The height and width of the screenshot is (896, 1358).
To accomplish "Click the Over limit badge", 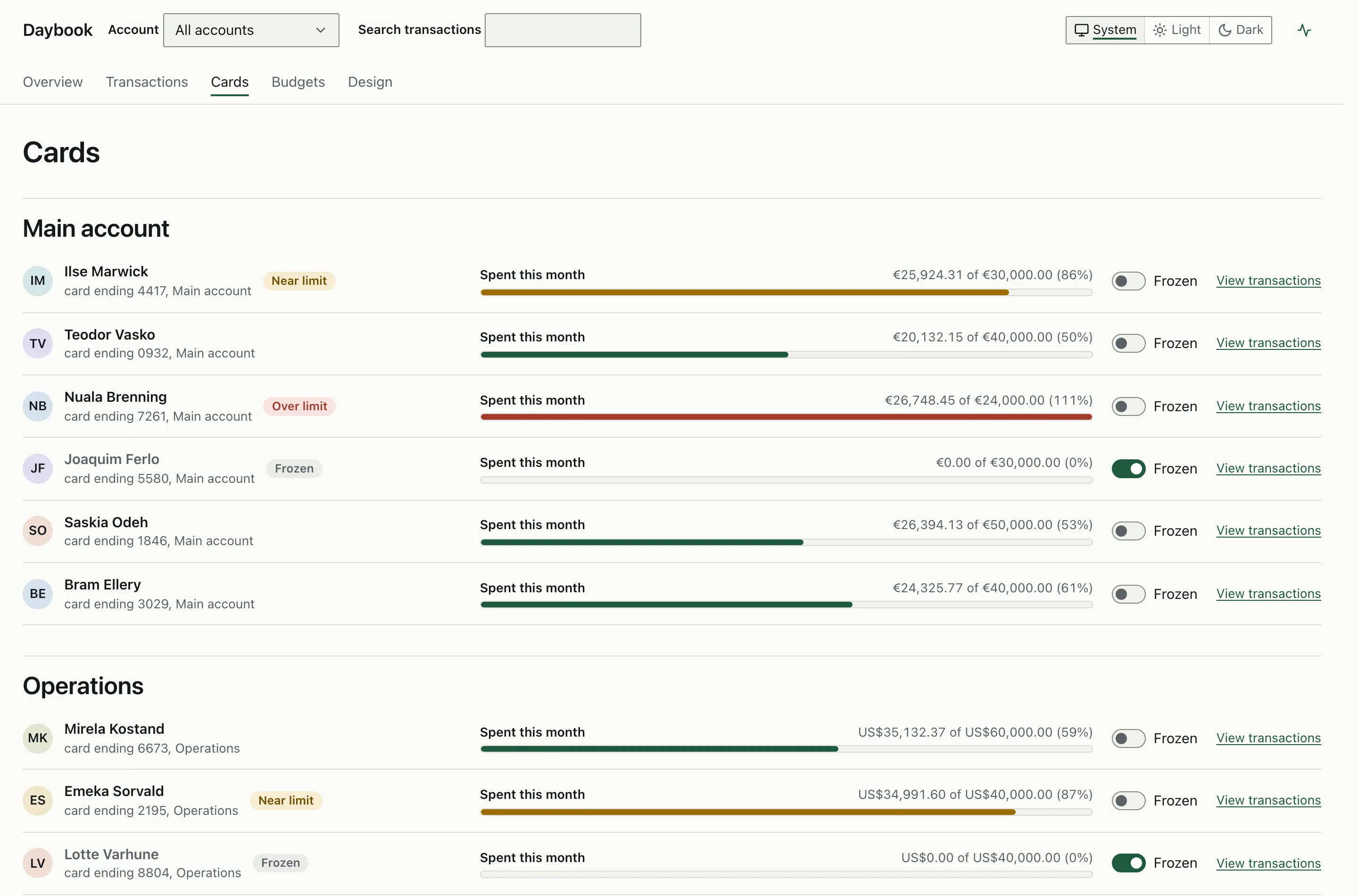I will (299, 407).
